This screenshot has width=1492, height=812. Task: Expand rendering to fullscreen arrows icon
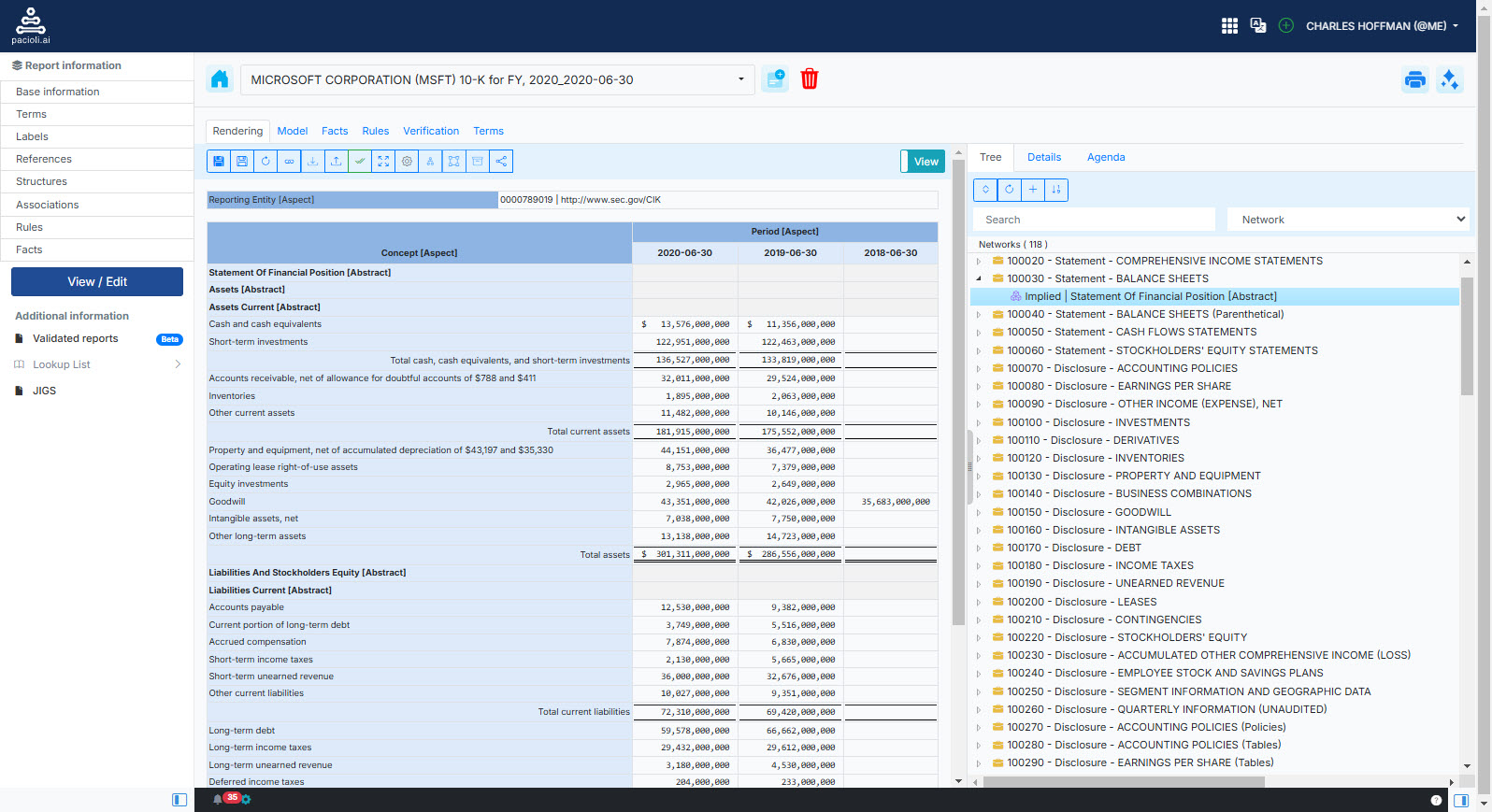point(383,162)
